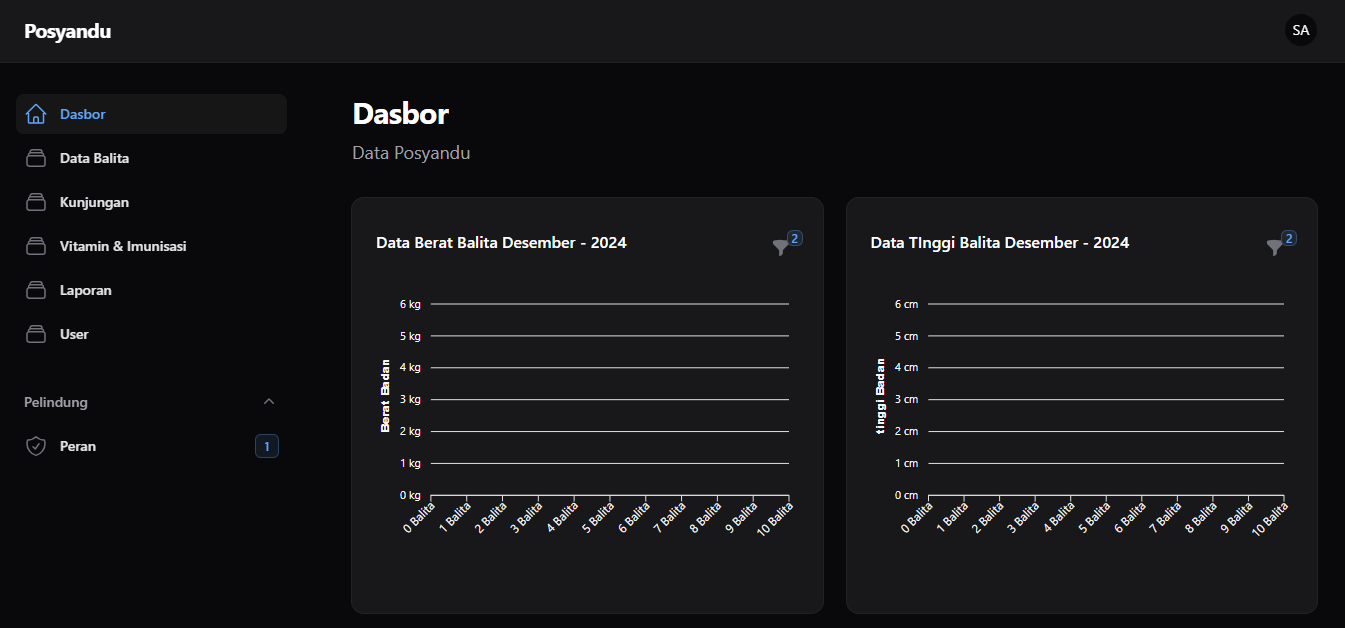This screenshot has width=1345, height=628.
Task: Open filter on Data Berat Balita chart
Action: coord(780,247)
